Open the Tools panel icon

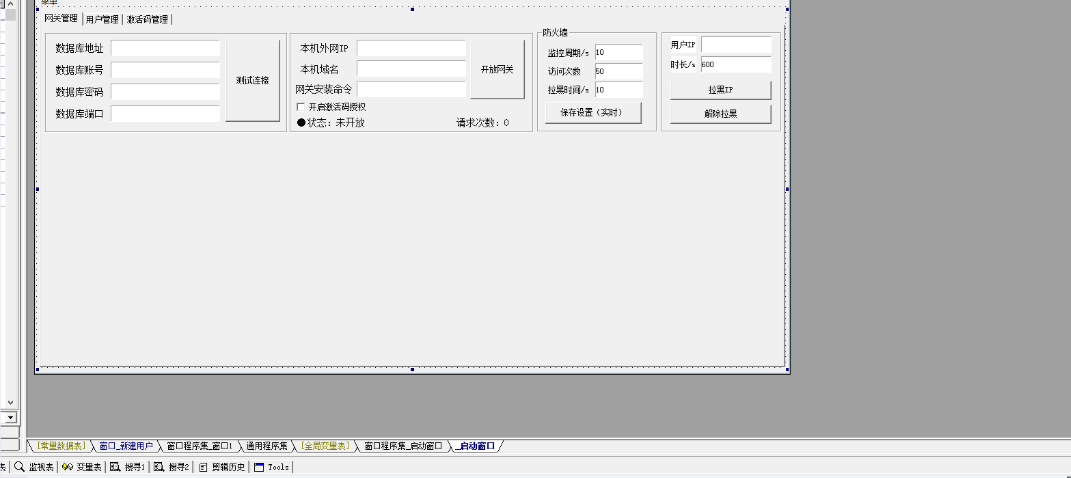click(258, 467)
